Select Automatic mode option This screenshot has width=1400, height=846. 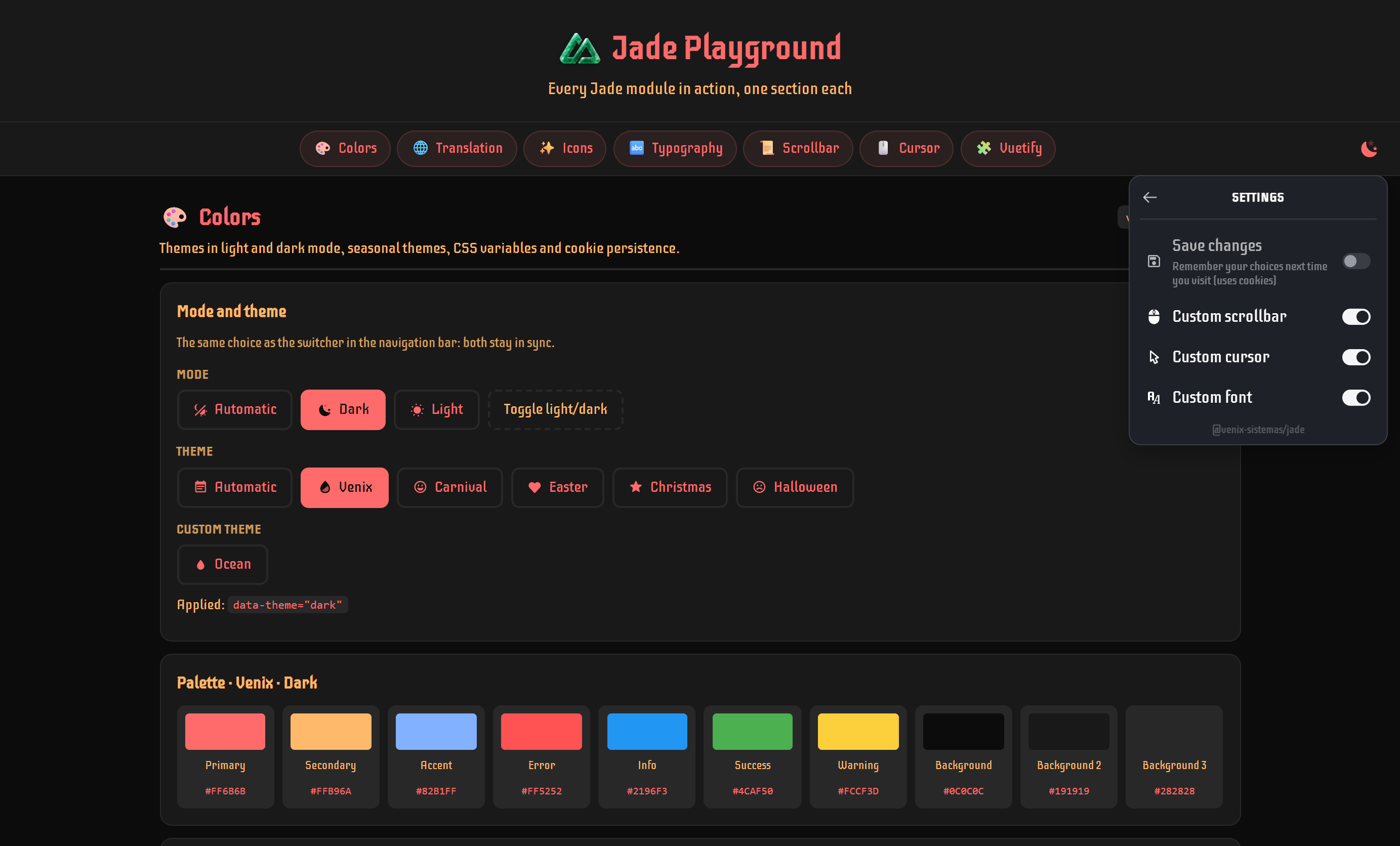tap(235, 410)
